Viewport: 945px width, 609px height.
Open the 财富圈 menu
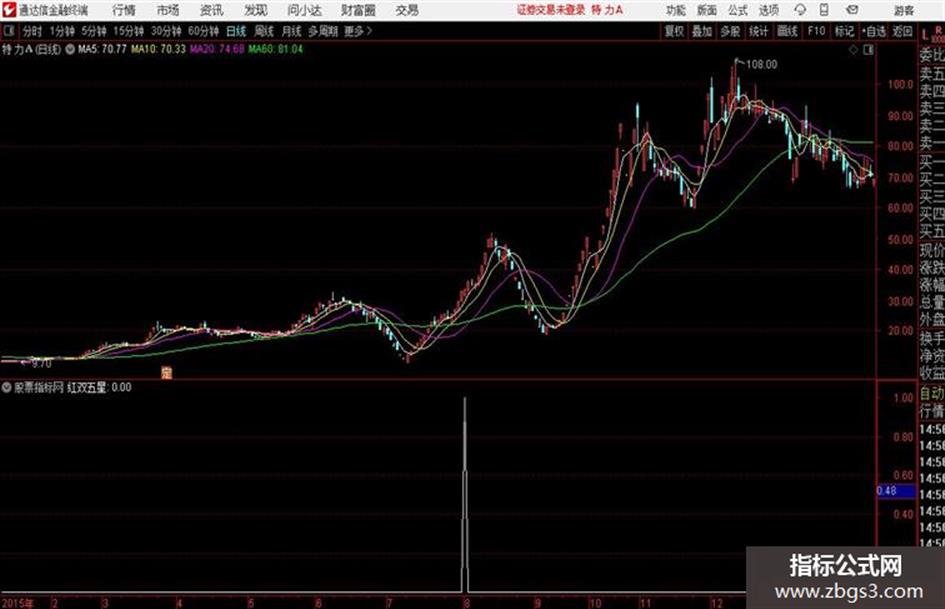pyautogui.click(x=358, y=10)
